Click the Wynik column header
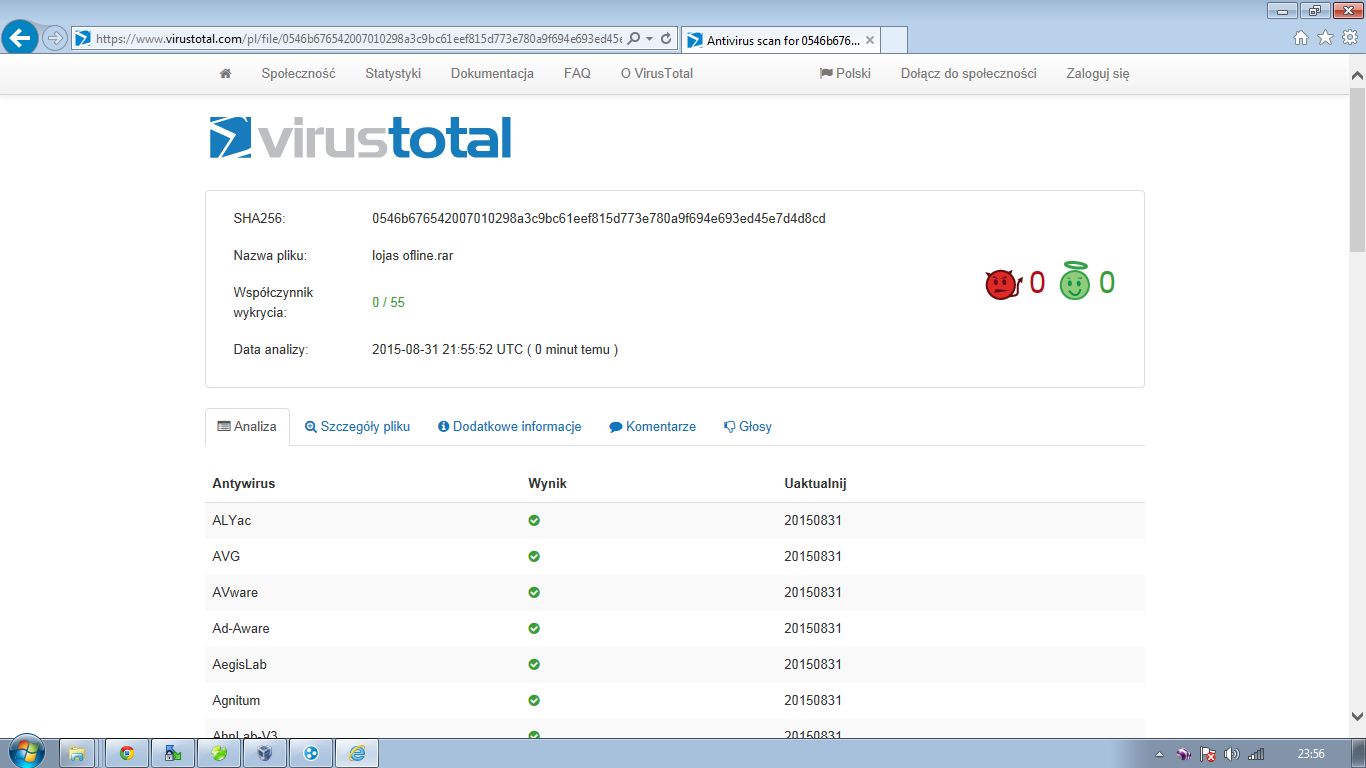Image resolution: width=1366 pixels, height=768 pixels. click(x=547, y=483)
